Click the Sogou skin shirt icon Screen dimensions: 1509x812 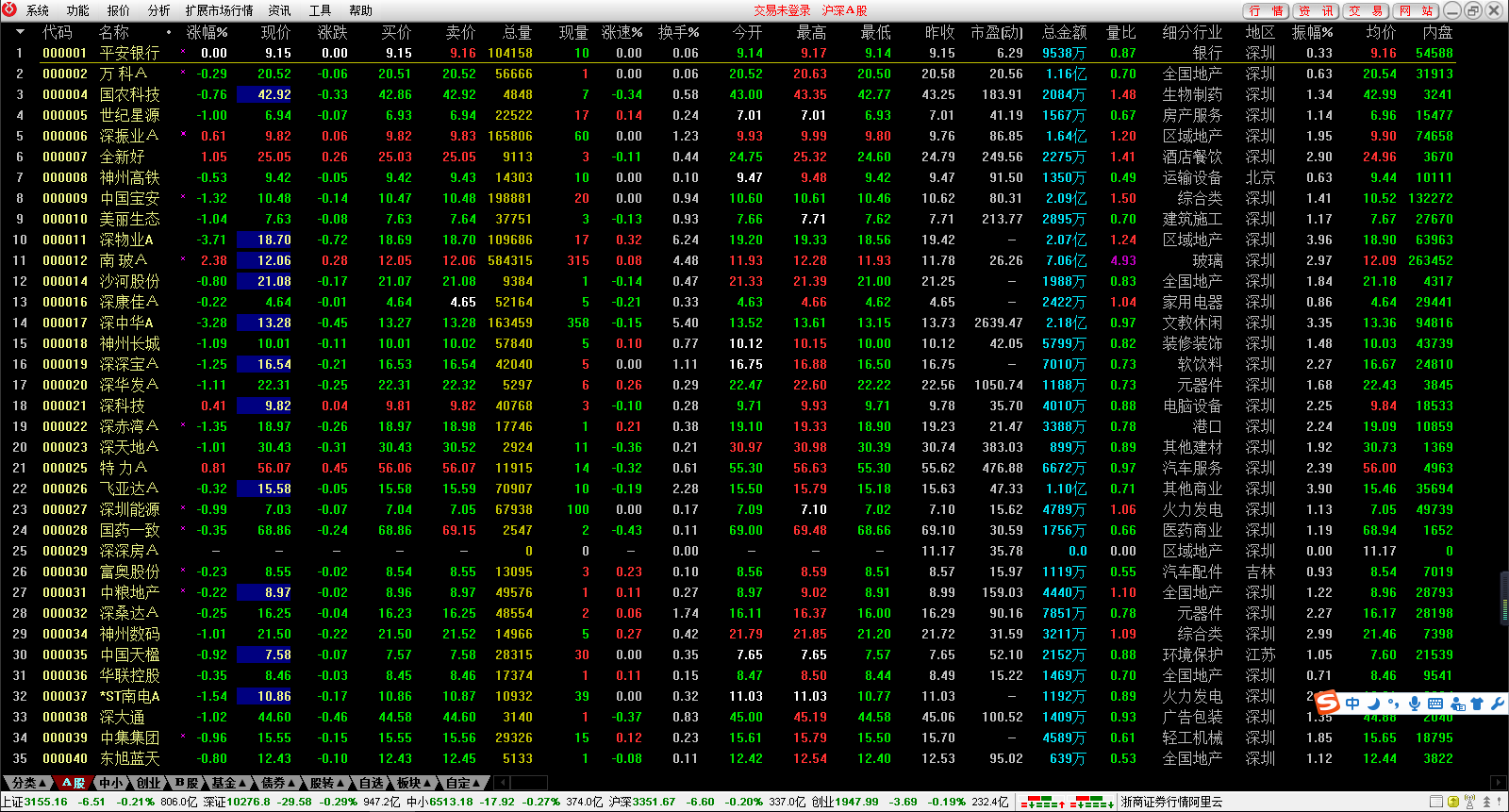coord(1477,704)
